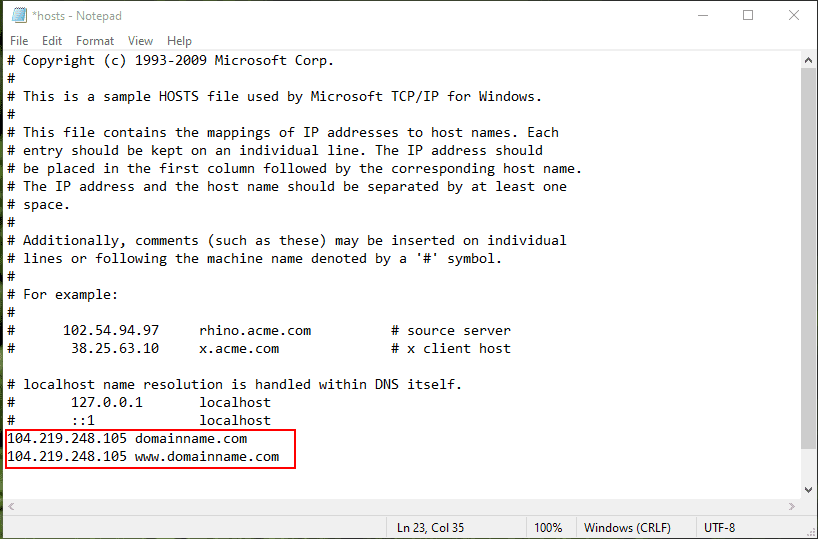
Task: Click the vertical scrollbar thumb
Action: (808, 260)
